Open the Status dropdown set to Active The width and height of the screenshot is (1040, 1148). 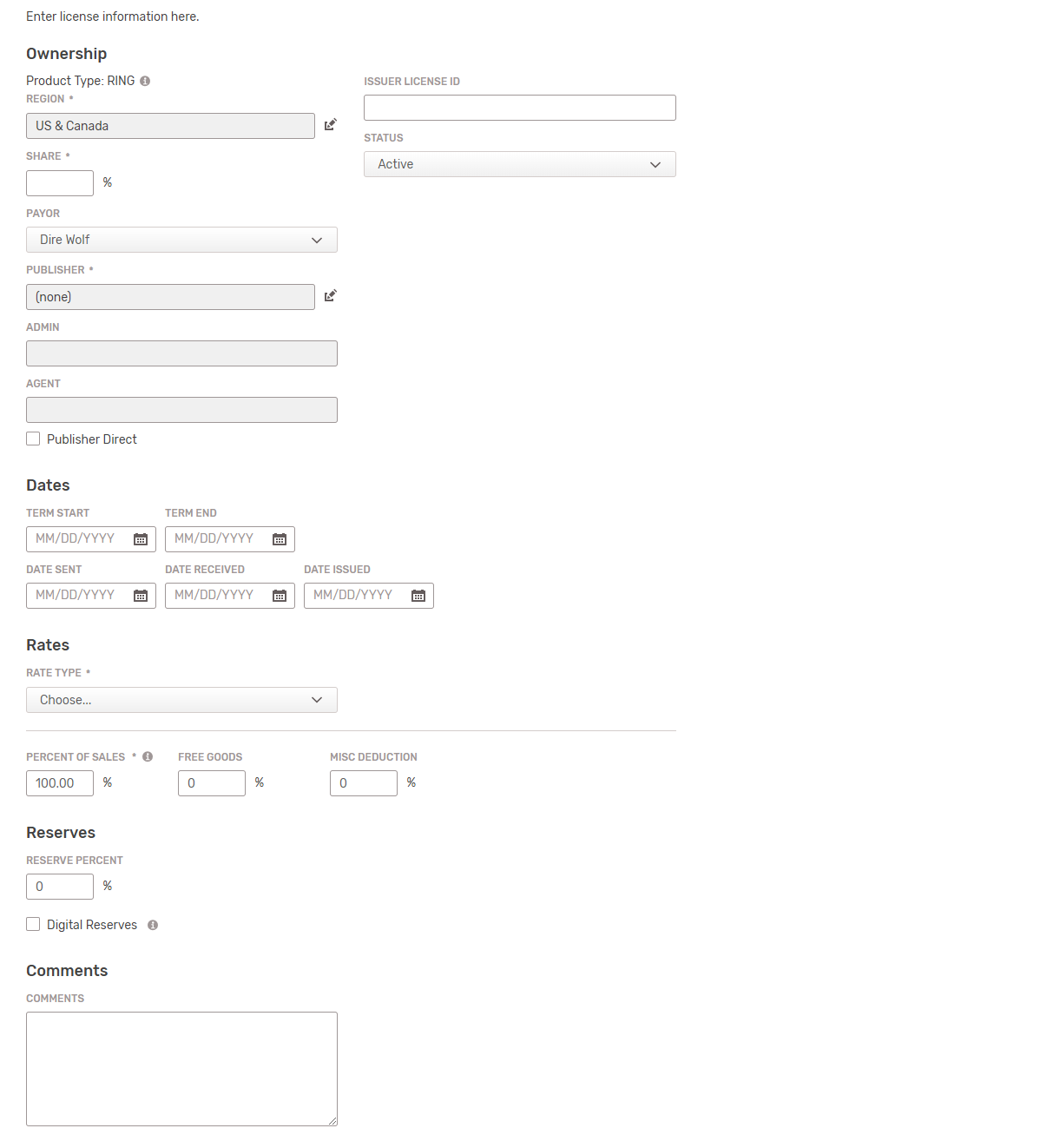(519, 164)
